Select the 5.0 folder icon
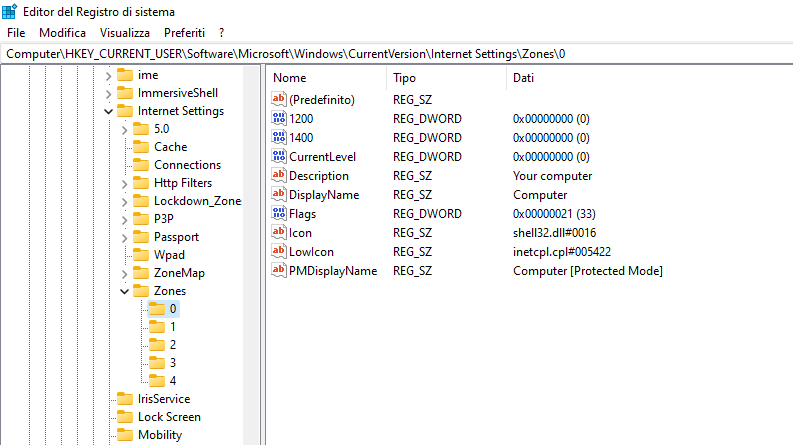793x445 pixels. click(x=141, y=128)
